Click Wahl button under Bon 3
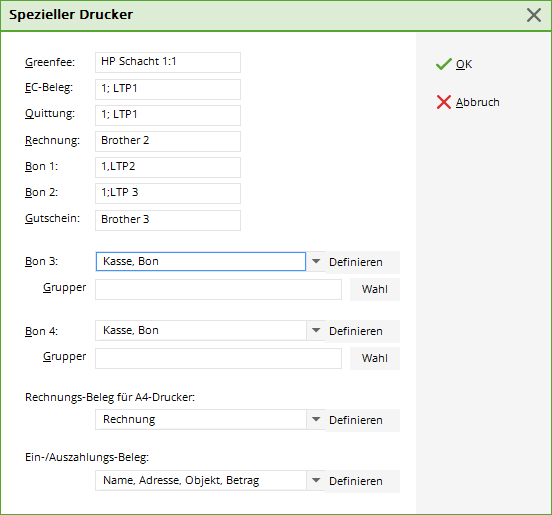Screen dimensions: 552x515 click(375, 289)
